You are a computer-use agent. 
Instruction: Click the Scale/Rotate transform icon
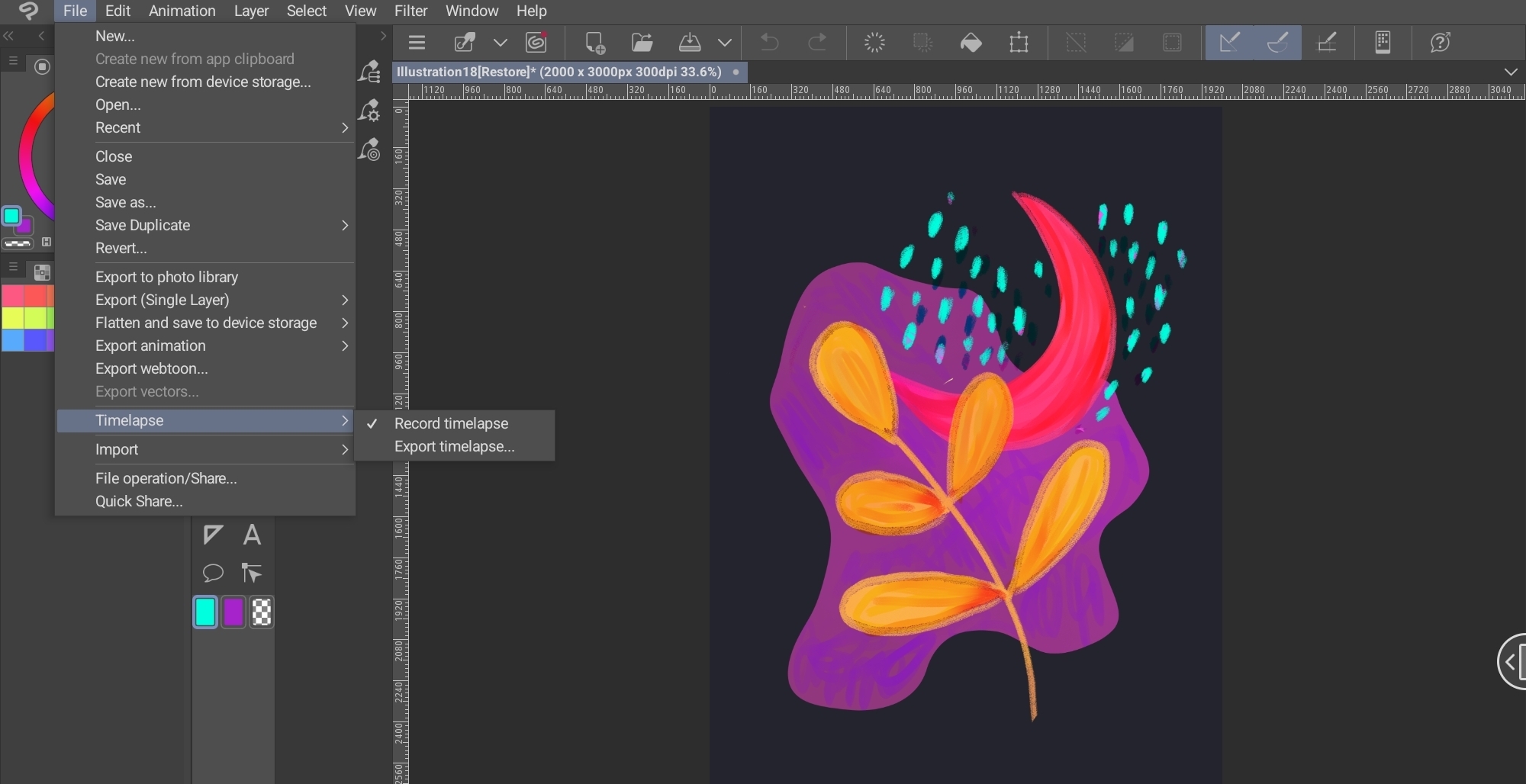[x=1019, y=43]
